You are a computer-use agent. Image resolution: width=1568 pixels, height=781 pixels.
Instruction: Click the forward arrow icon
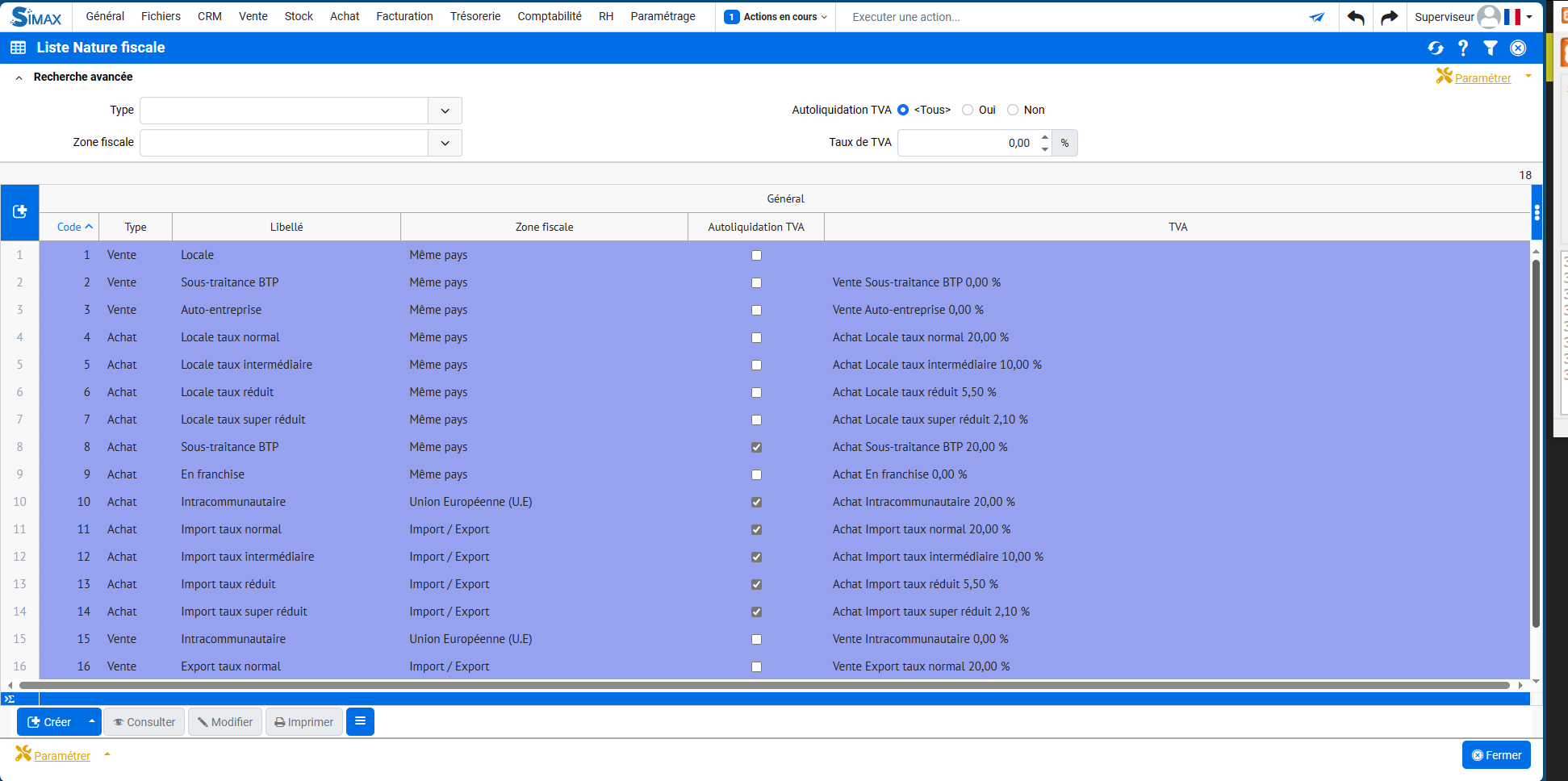pos(1389,17)
